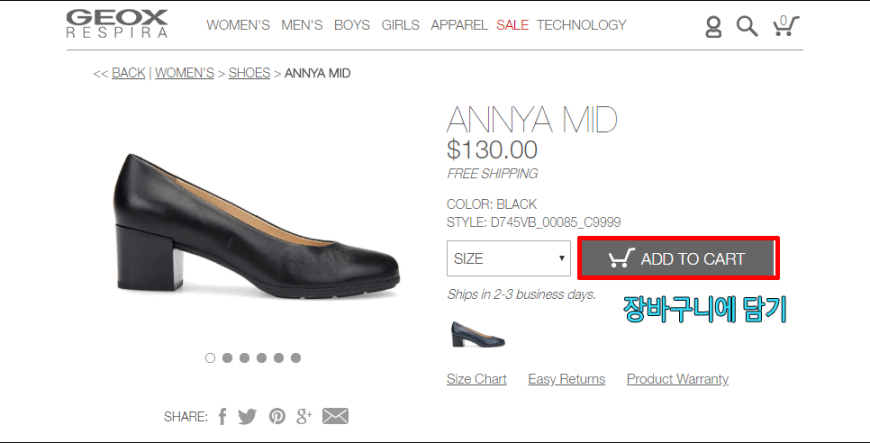Expand the SIZE dropdown
The height and width of the screenshot is (443, 870).
(x=508, y=258)
